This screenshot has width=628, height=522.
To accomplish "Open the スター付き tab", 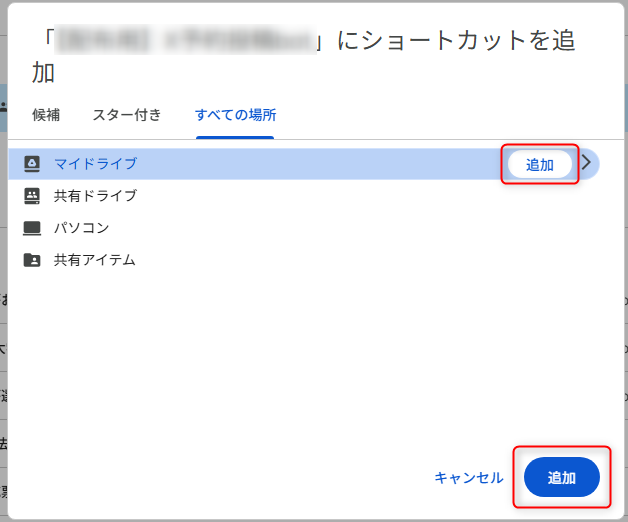I will [x=127, y=115].
